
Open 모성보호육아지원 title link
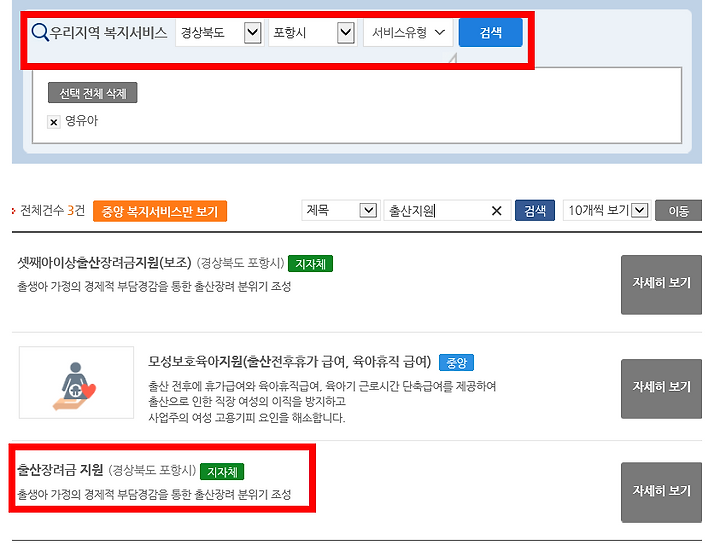(290, 362)
